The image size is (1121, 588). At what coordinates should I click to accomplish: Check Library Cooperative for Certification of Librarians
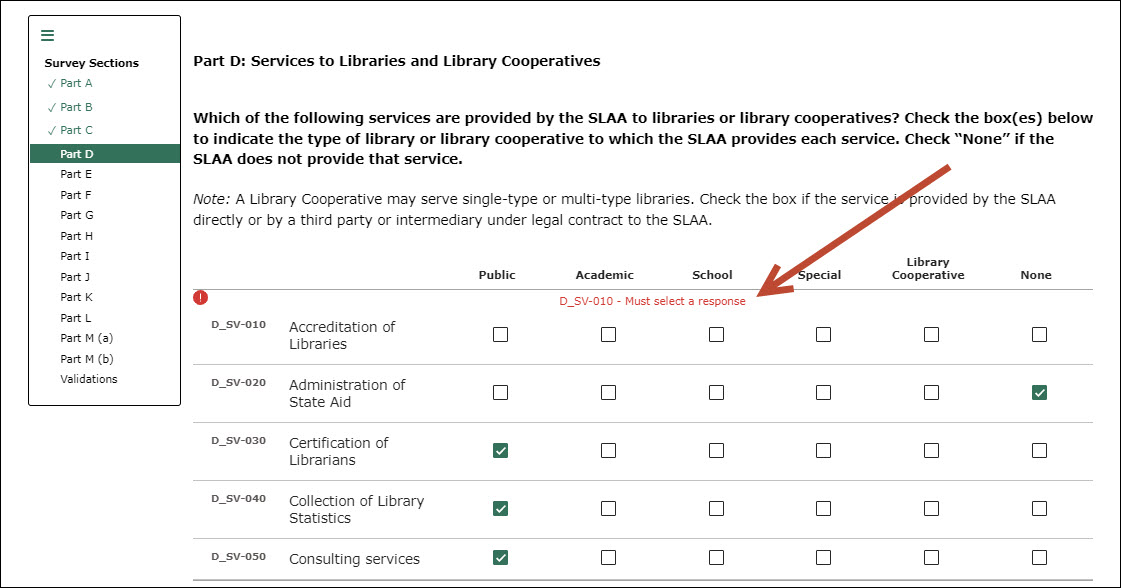pos(931,451)
